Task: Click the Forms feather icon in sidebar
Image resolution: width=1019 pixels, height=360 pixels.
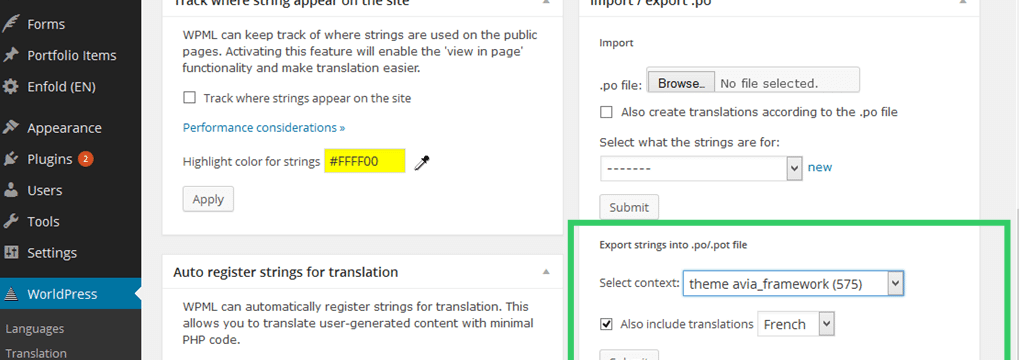Action: pos(10,24)
